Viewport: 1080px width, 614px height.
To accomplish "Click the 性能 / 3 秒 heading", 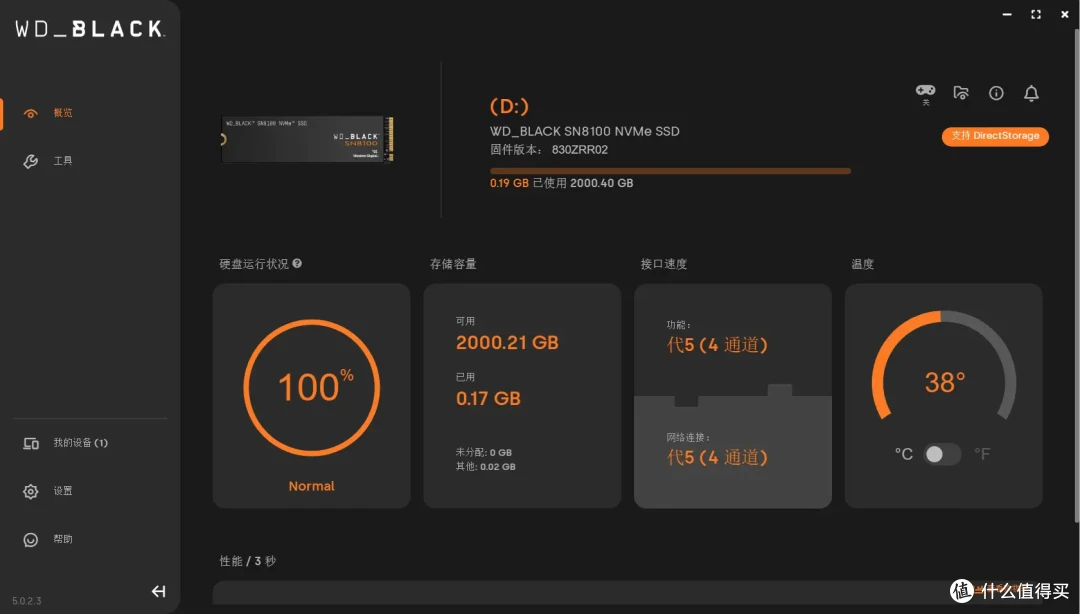I will pyautogui.click(x=247, y=561).
